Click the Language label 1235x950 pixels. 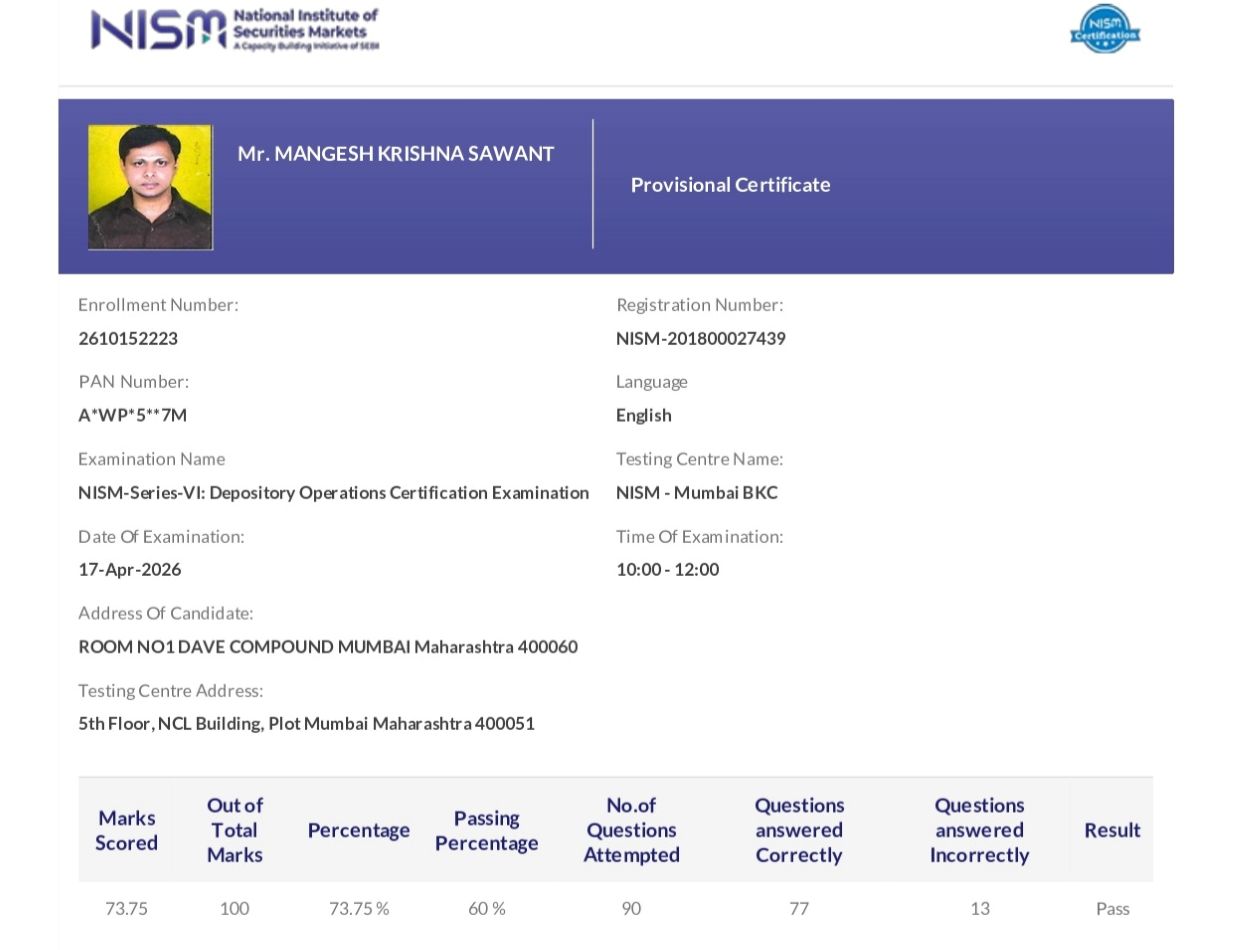tap(652, 381)
